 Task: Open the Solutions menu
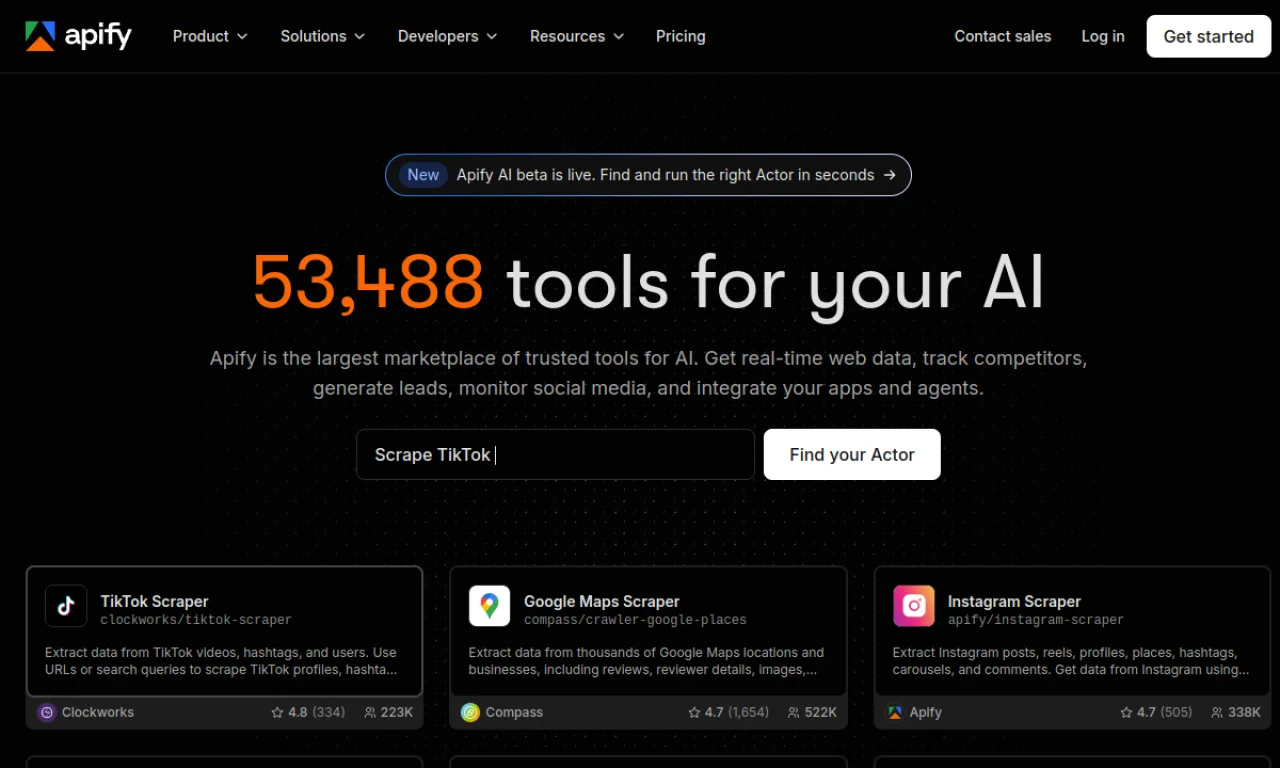pos(323,36)
